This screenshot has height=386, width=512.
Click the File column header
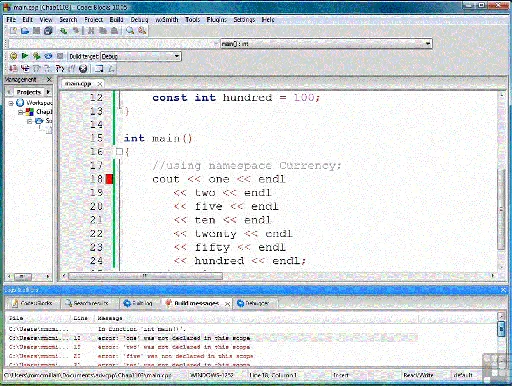[16, 318]
